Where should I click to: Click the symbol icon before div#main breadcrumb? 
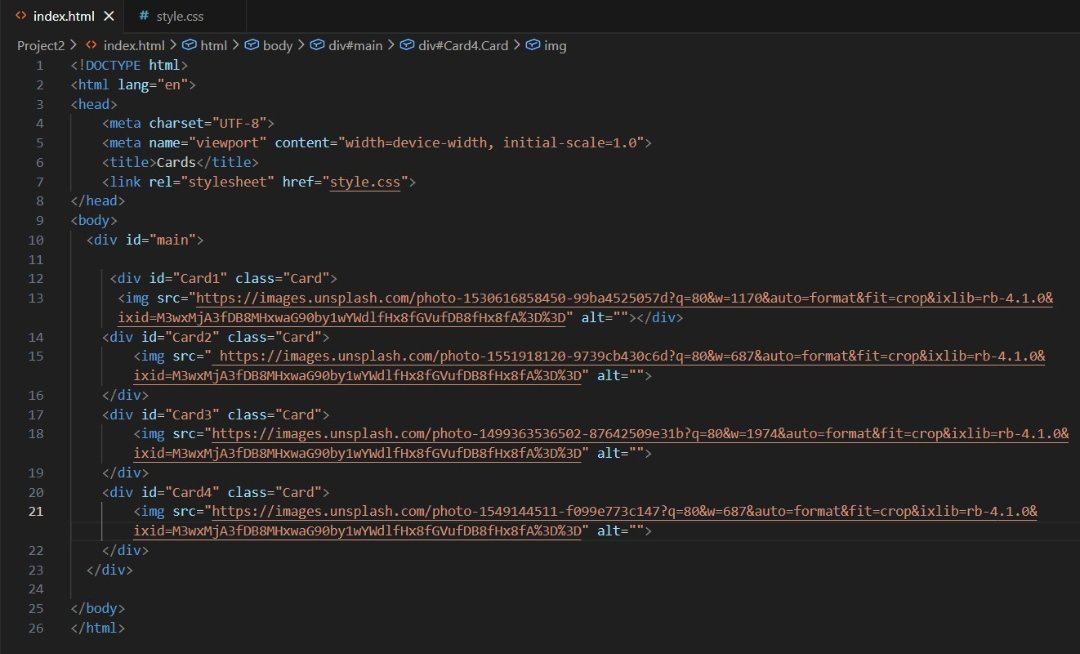317,45
